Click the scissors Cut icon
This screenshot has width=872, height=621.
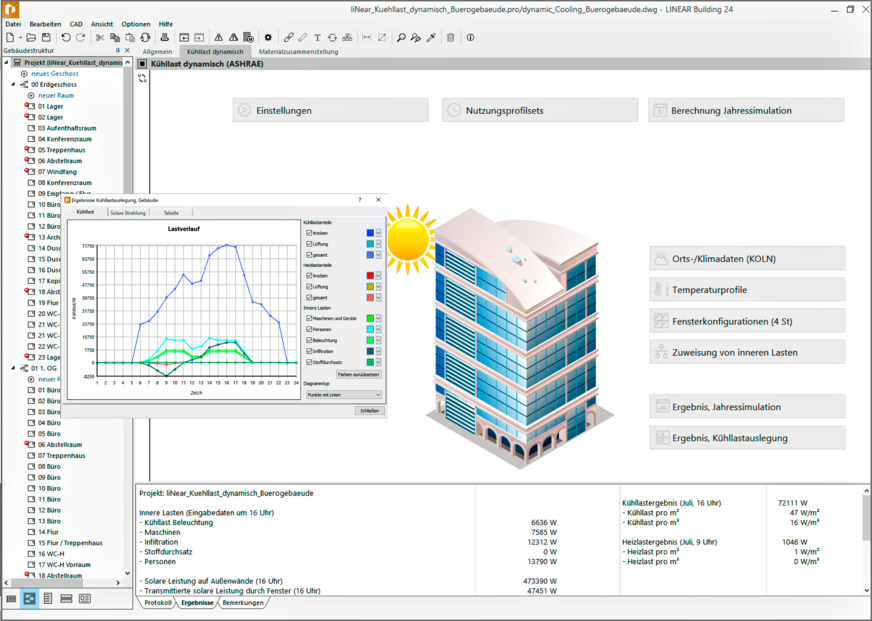[x=100, y=37]
